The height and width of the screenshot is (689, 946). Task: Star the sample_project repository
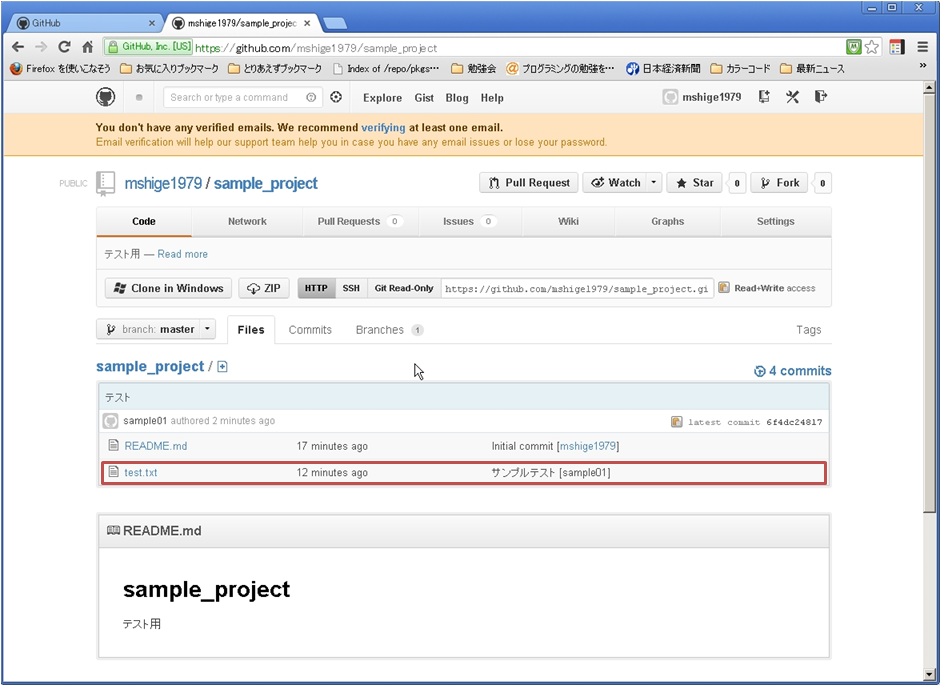[694, 183]
